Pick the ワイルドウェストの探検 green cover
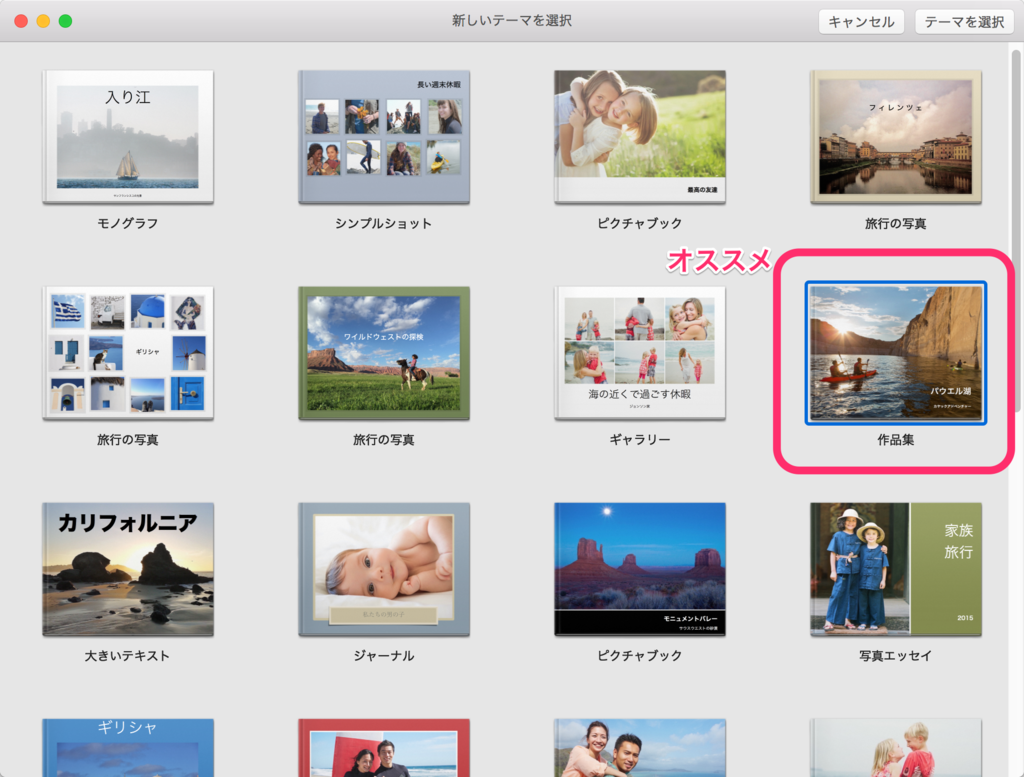Viewport: 1024px width, 777px height. coord(384,353)
